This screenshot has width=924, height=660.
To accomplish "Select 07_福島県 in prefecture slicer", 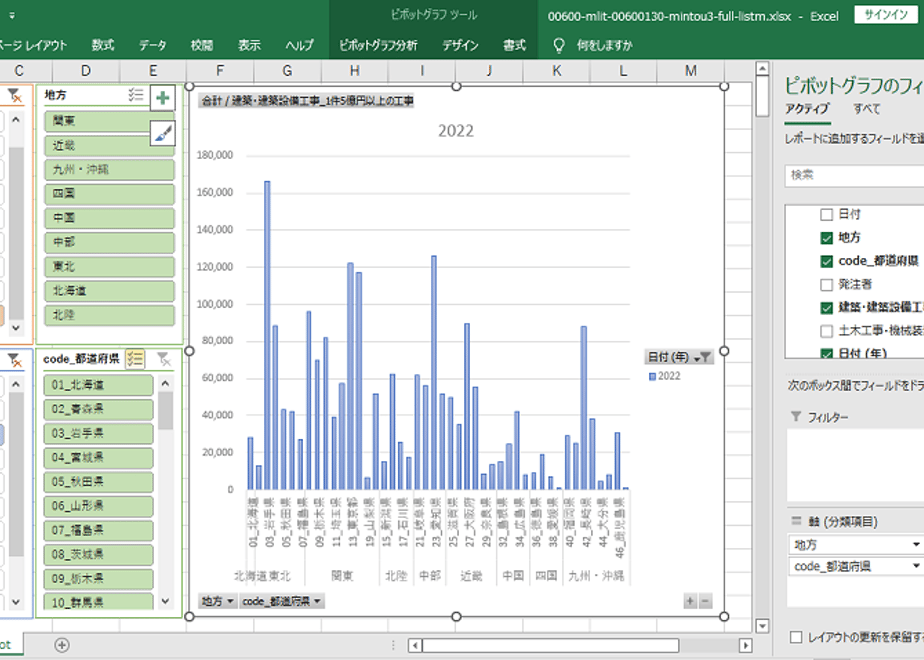I will coord(98,530).
